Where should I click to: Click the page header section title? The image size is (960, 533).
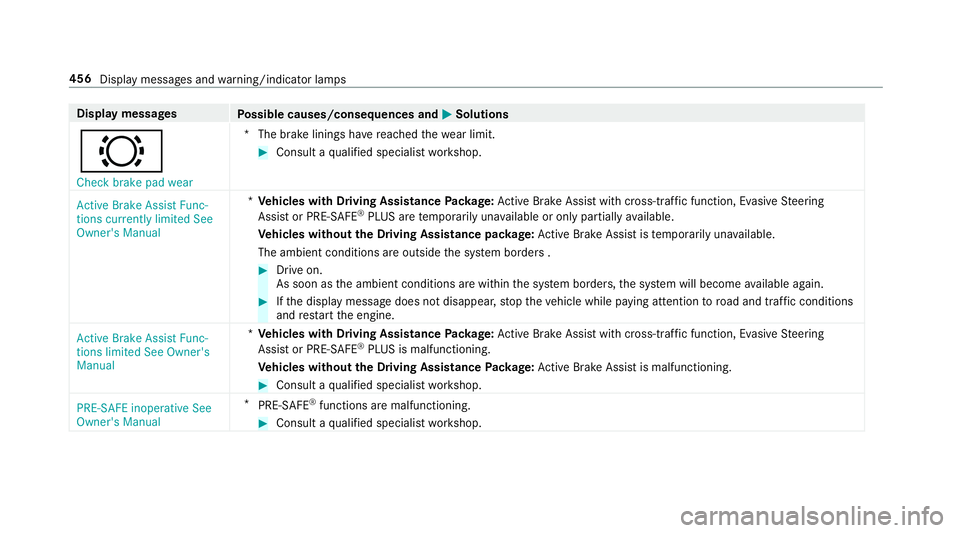pyautogui.click(x=223, y=80)
